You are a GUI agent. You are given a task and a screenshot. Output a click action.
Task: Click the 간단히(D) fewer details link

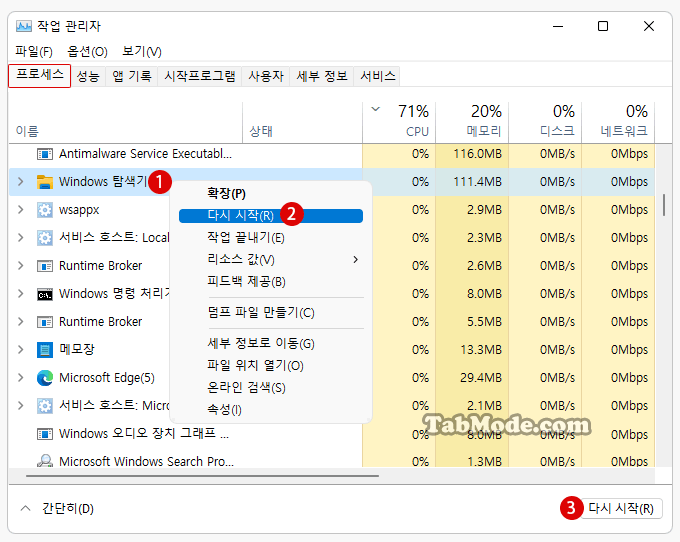(68, 508)
